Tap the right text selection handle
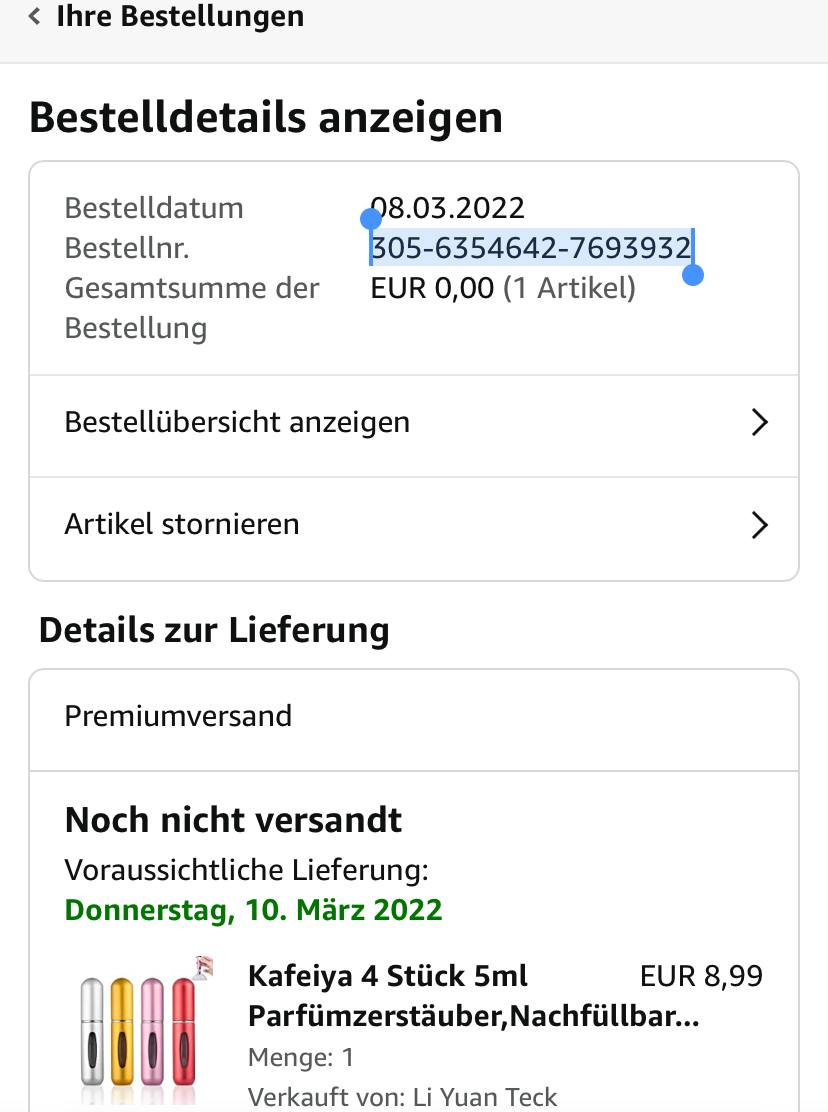The height and width of the screenshot is (1112, 828). [x=692, y=274]
